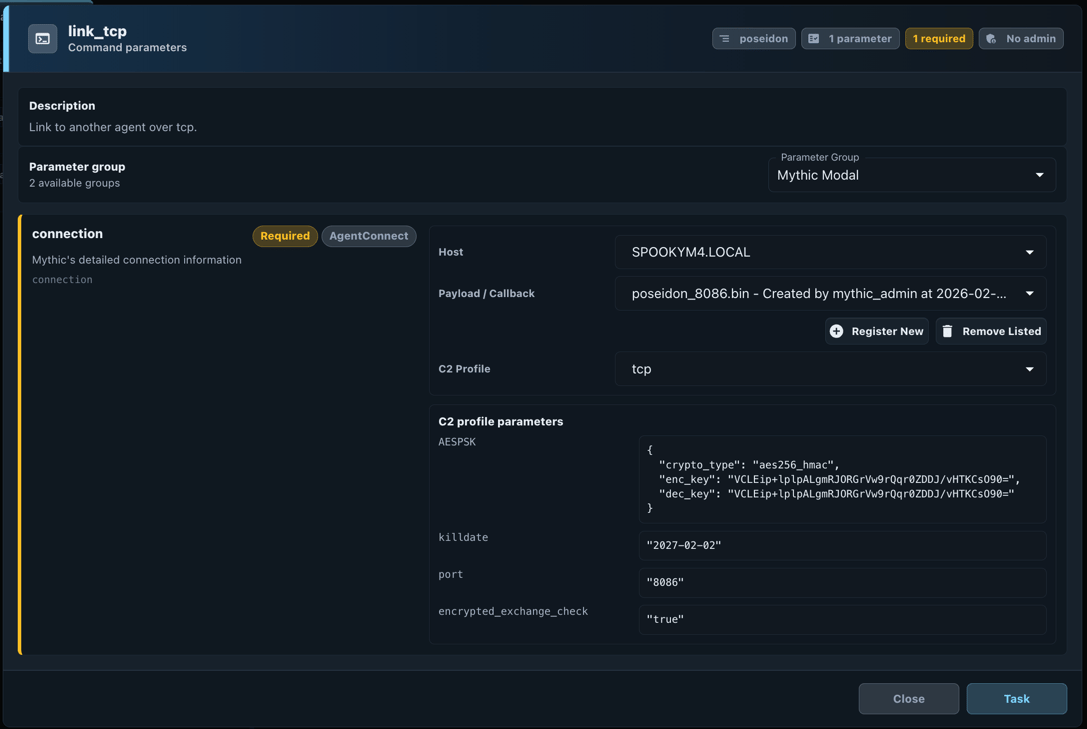This screenshot has width=1087, height=729.
Task: Open the Parameter Group dropdown showing Mythic Modal
Action: pyautogui.click(x=912, y=175)
